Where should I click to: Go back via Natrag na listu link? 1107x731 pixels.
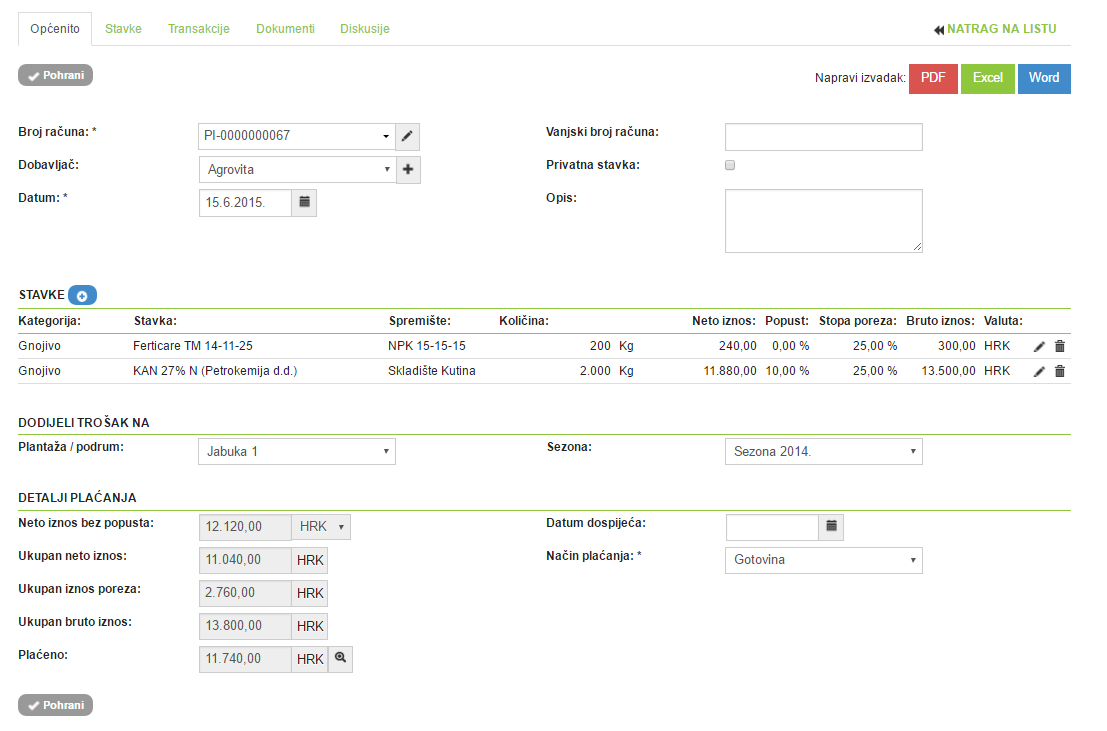coord(995,30)
